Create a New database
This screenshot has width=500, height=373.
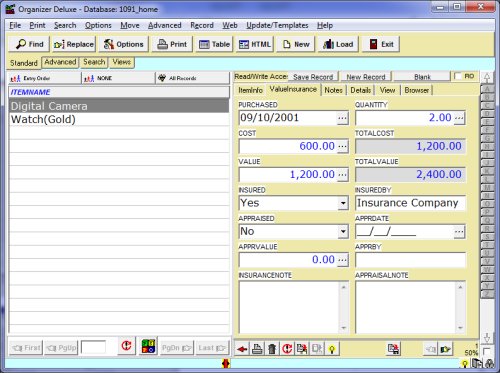pos(296,44)
